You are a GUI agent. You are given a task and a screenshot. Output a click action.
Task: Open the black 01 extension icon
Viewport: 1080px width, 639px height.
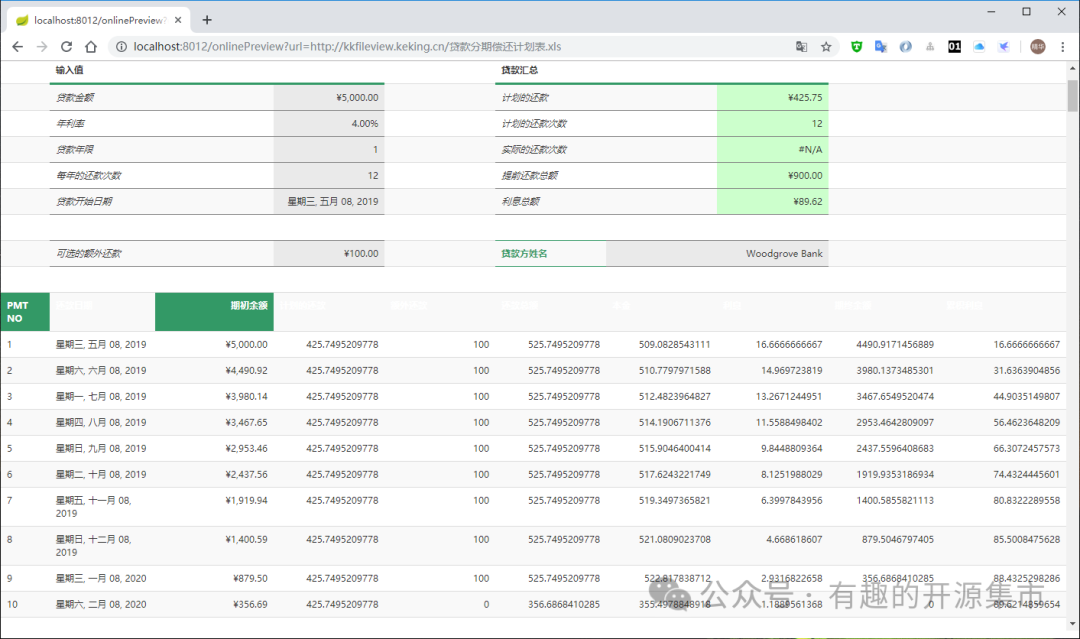[x=955, y=47]
